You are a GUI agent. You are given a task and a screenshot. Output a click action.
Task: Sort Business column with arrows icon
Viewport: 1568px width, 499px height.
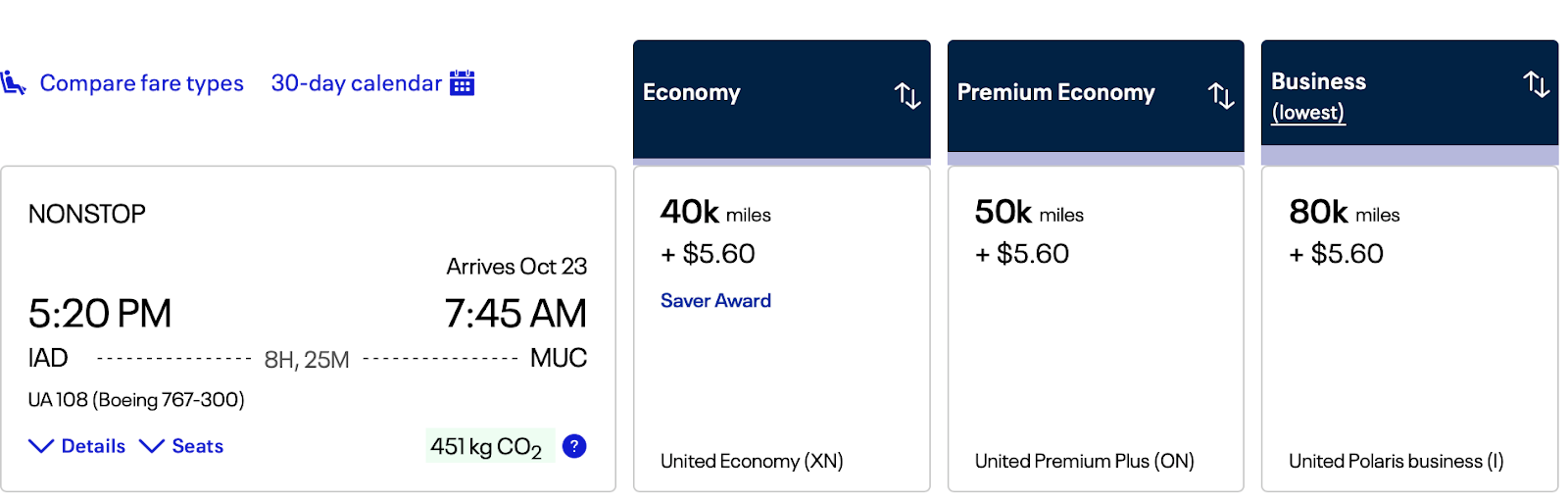click(1536, 84)
